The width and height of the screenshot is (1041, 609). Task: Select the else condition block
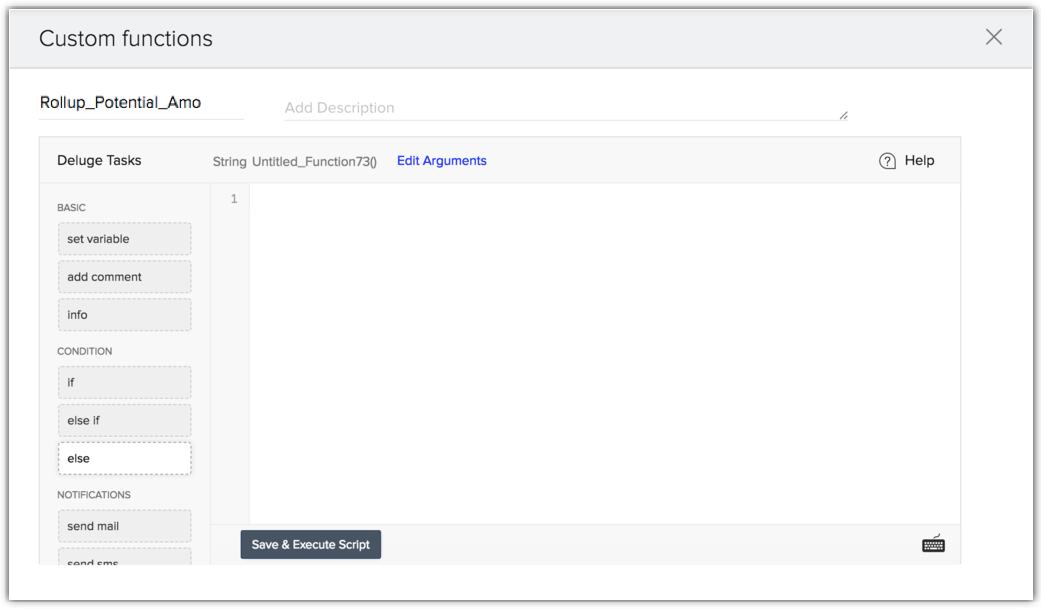tap(125, 458)
